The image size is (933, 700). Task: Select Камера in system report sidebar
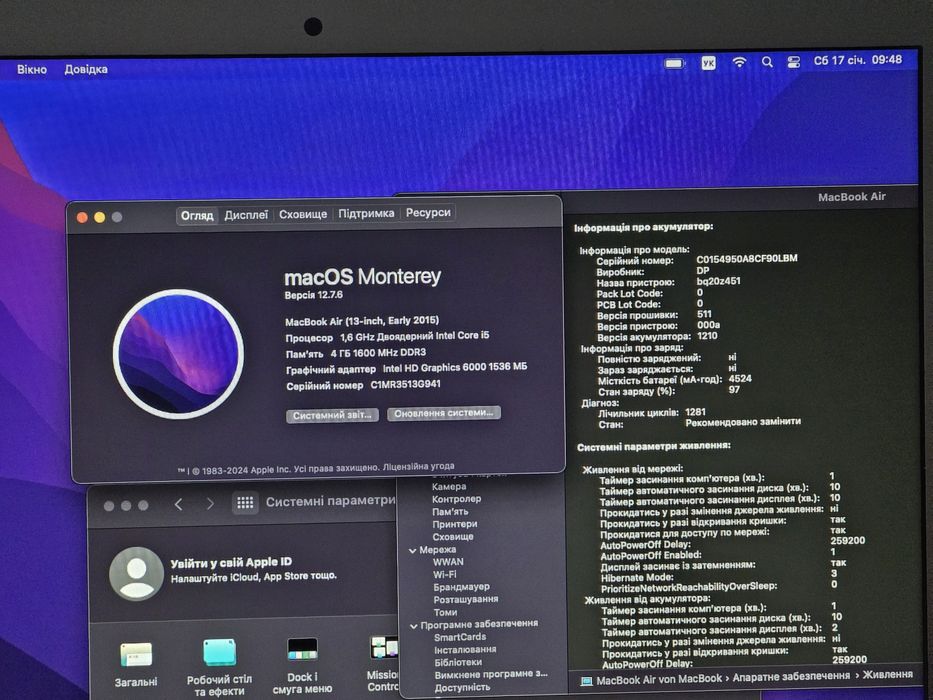point(449,487)
